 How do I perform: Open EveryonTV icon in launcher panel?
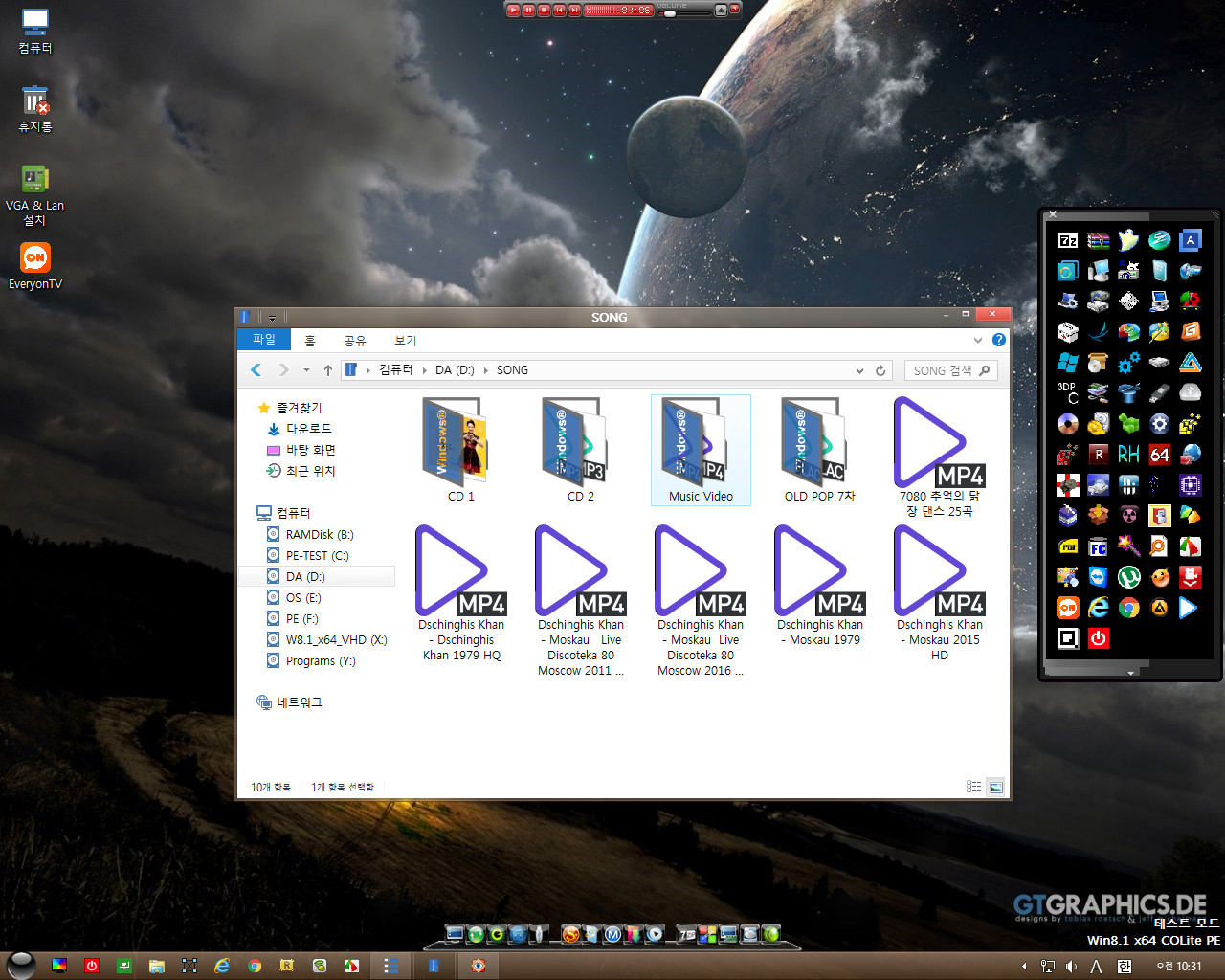(1068, 608)
